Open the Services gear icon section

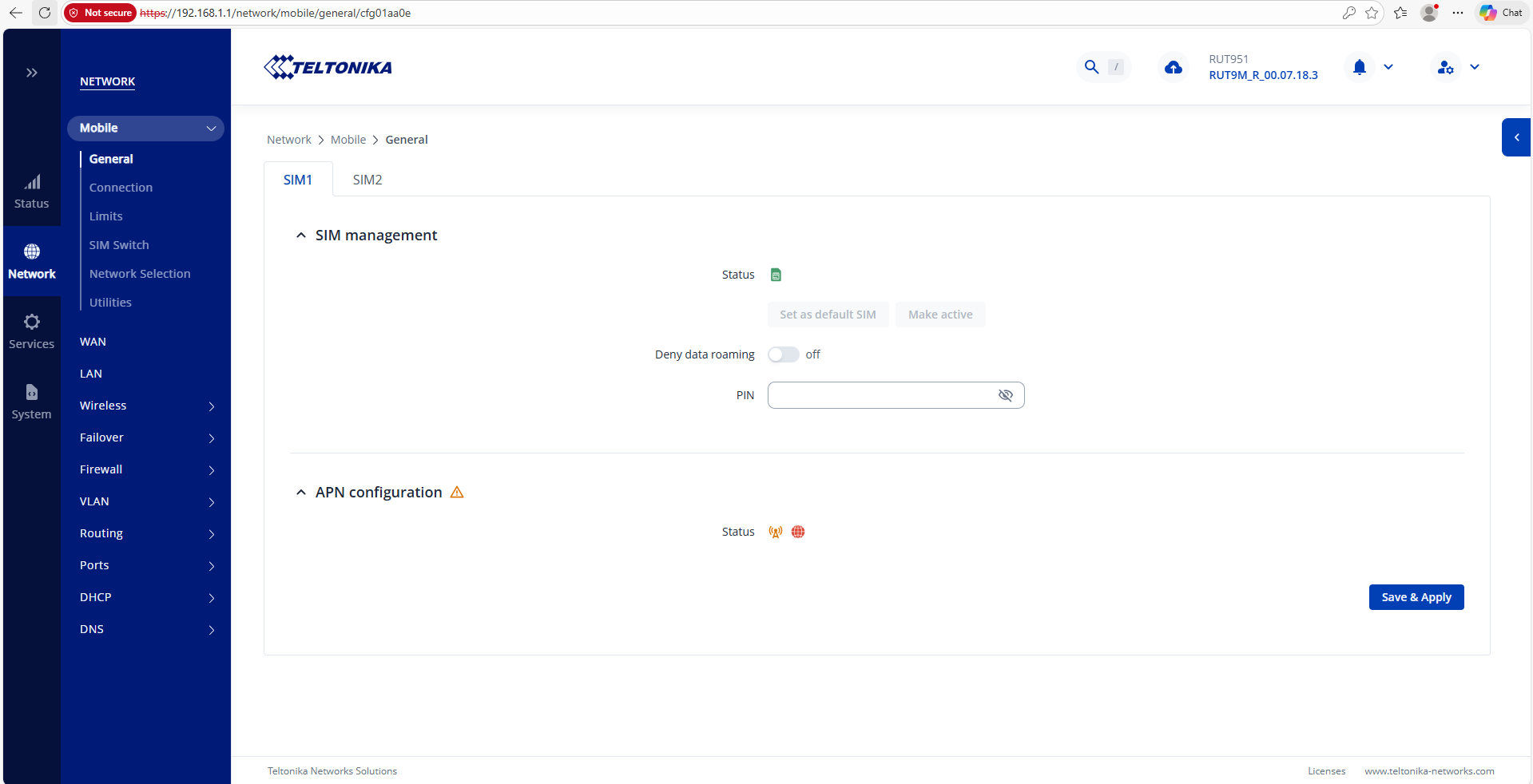(32, 331)
